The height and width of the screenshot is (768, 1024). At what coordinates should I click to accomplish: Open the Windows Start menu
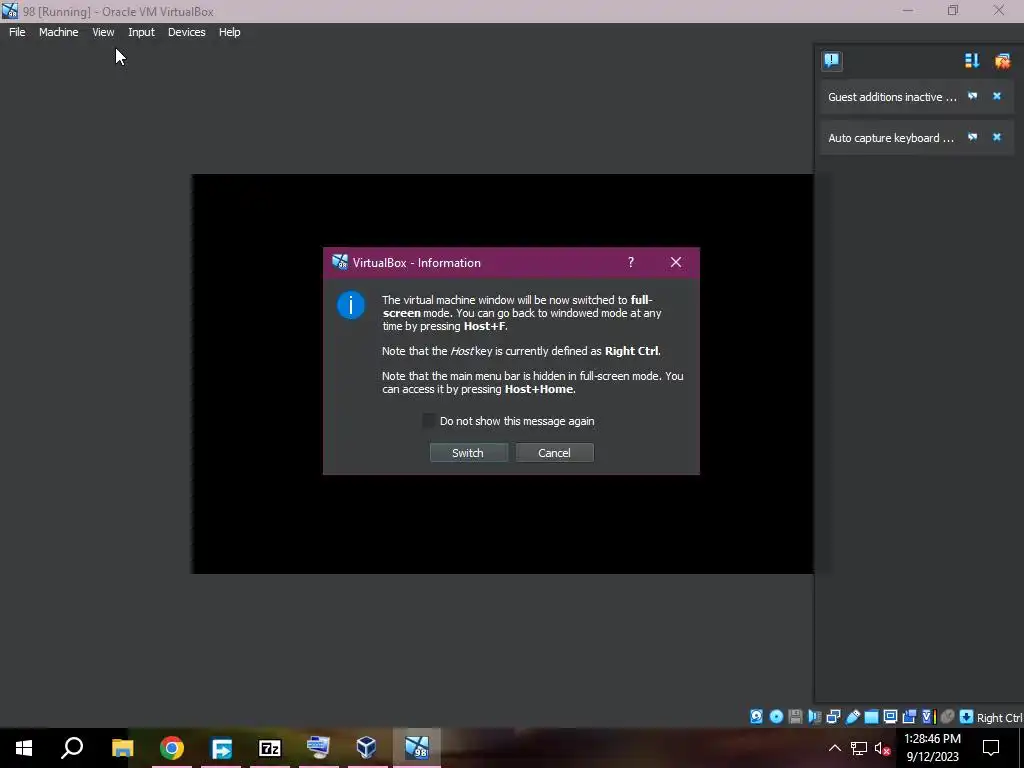[24, 748]
